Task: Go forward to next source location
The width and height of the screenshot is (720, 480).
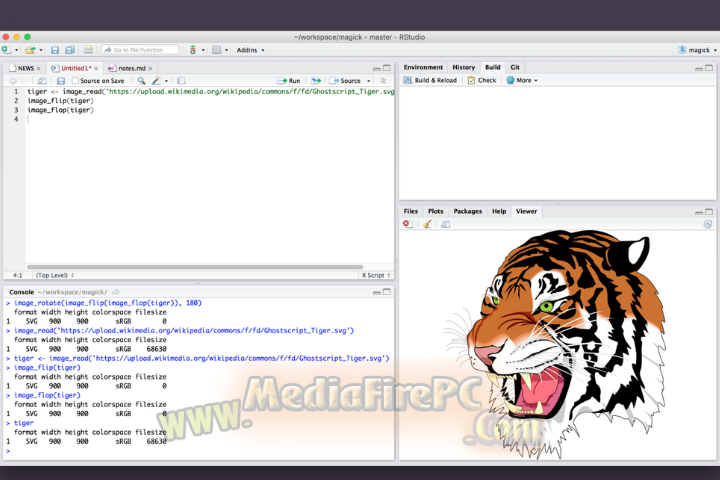Action: click(23, 81)
